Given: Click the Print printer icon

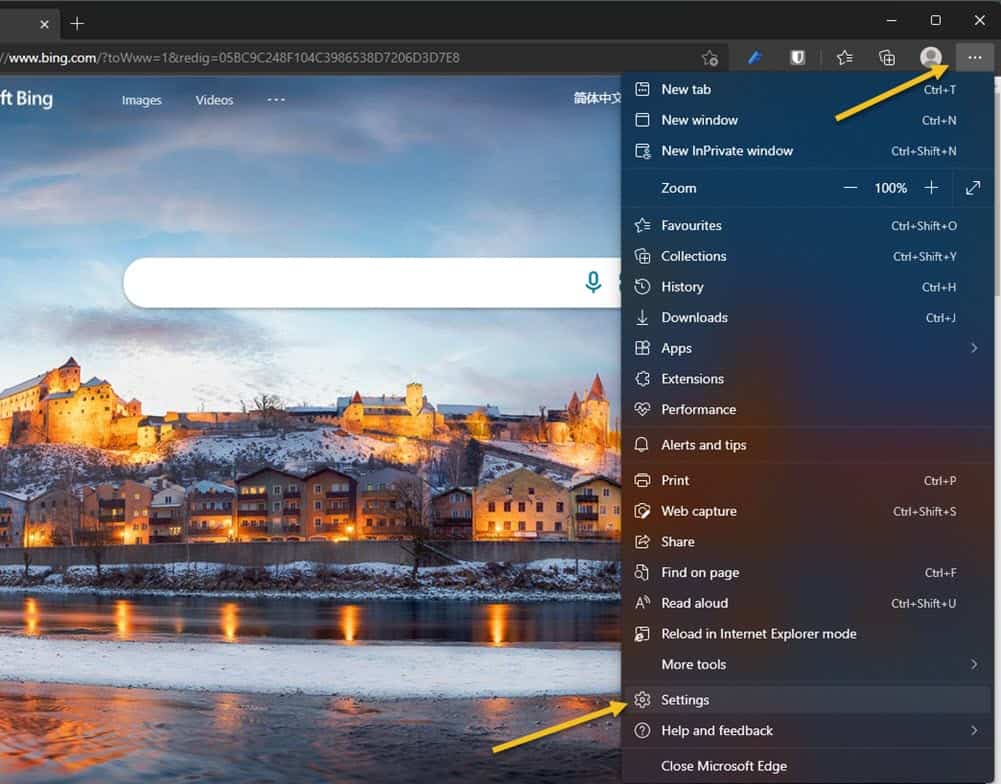Looking at the screenshot, I should coord(642,480).
